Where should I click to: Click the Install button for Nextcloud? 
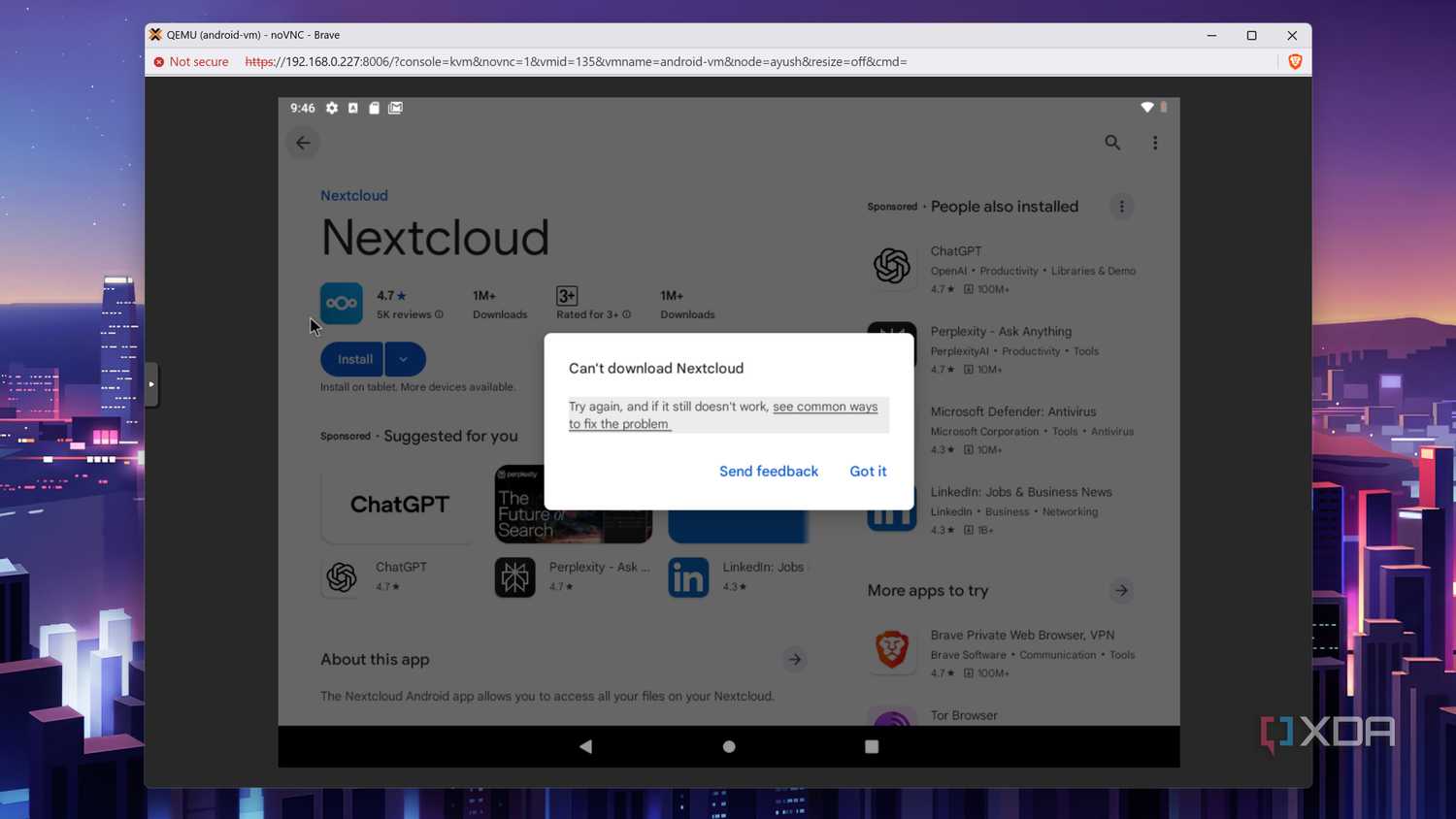coord(353,359)
